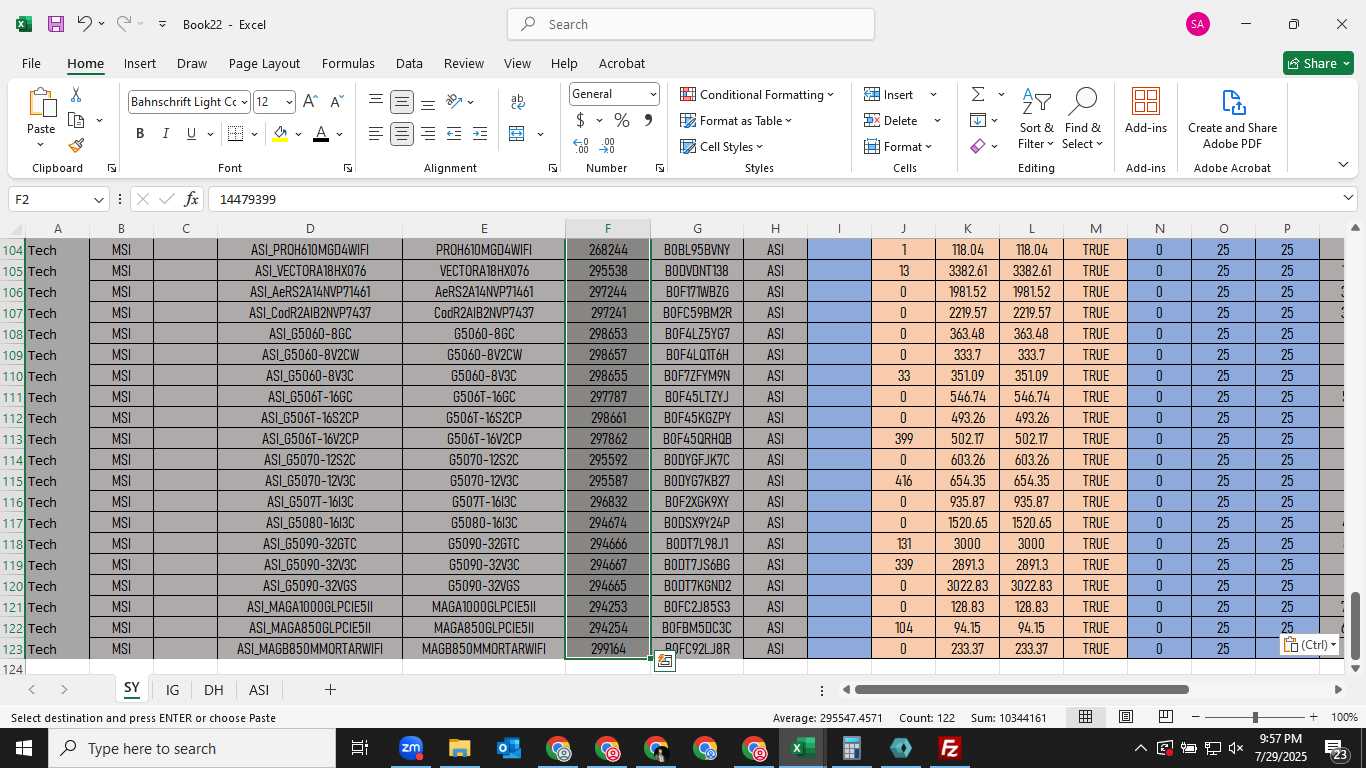Apply the red Font Color swatch
The height and width of the screenshot is (768, 1366).
pyautogui.click(x=320, y=134)
